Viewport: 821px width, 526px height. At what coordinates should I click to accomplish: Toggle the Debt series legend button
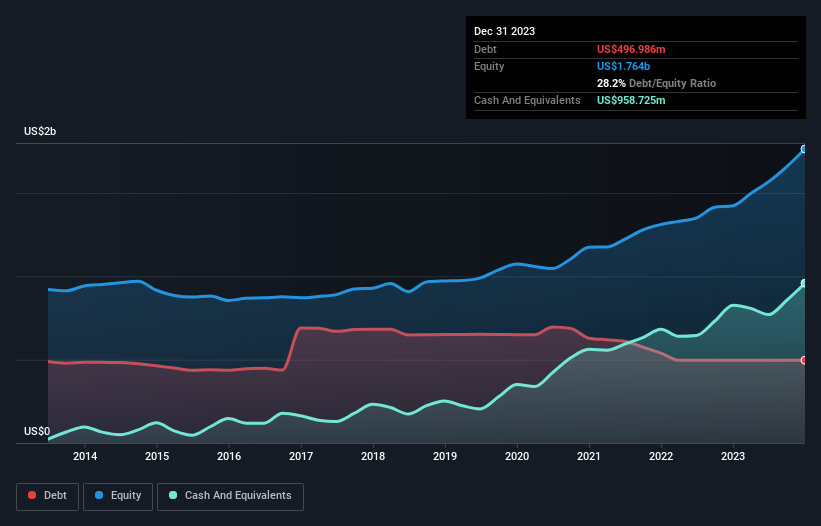tap(48, 496)
